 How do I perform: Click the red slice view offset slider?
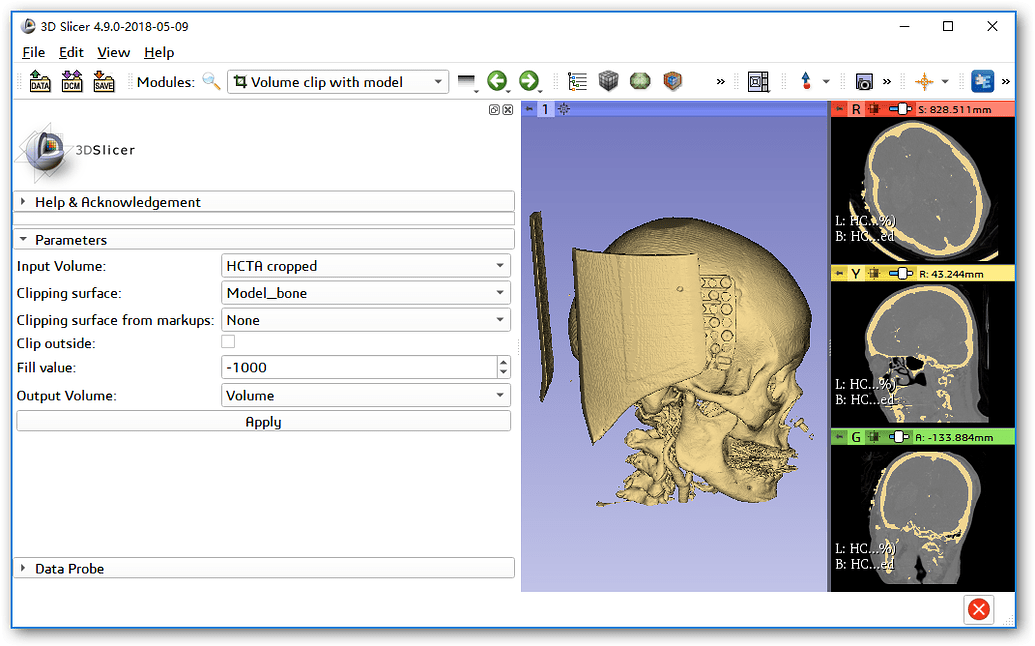pos(901,109)
